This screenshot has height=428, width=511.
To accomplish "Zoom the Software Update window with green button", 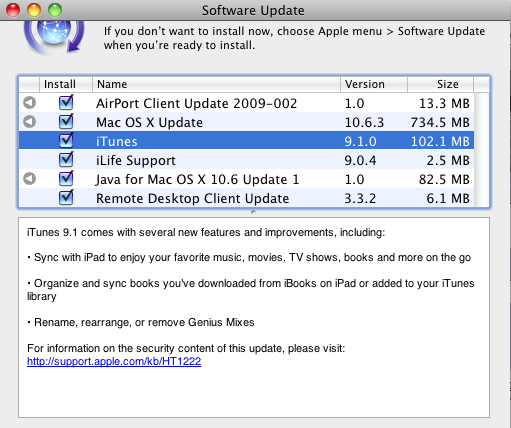I will [x=55, y=10].
